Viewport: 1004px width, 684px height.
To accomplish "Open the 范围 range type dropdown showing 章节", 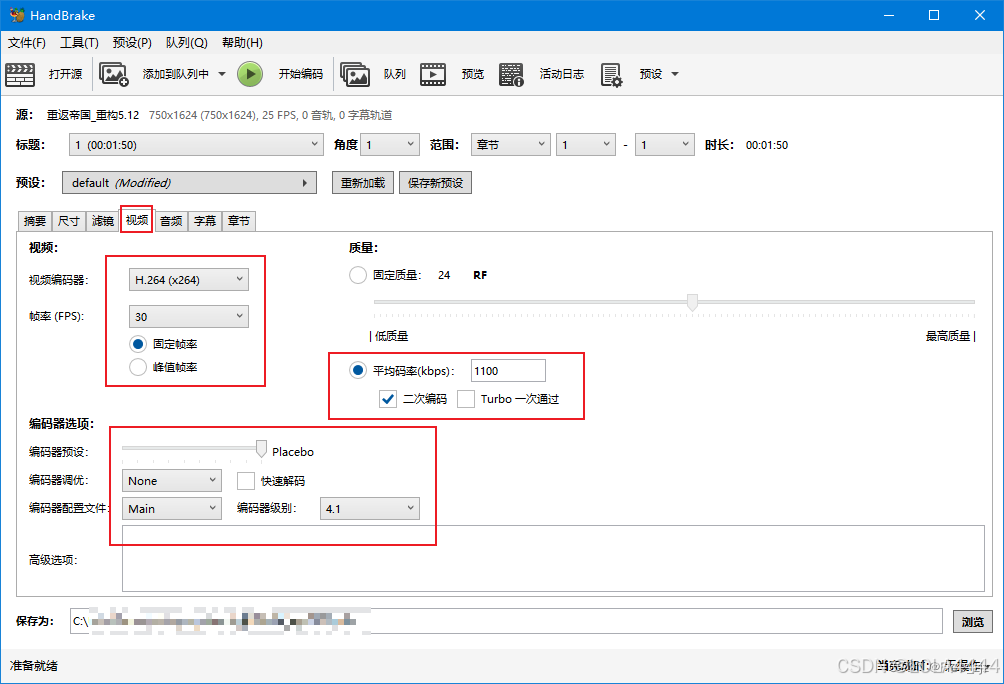I will 511,145.
